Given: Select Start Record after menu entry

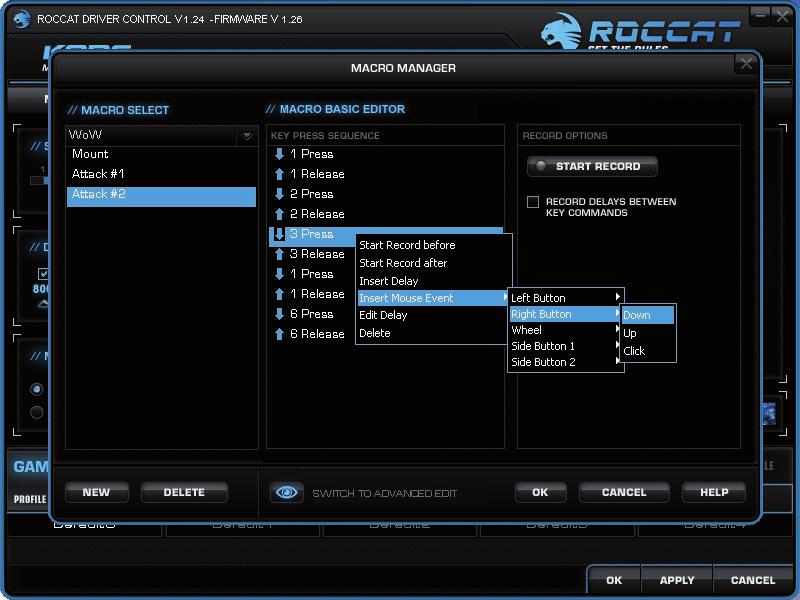Looking at the screenshot, I should [x=433, y=263].
